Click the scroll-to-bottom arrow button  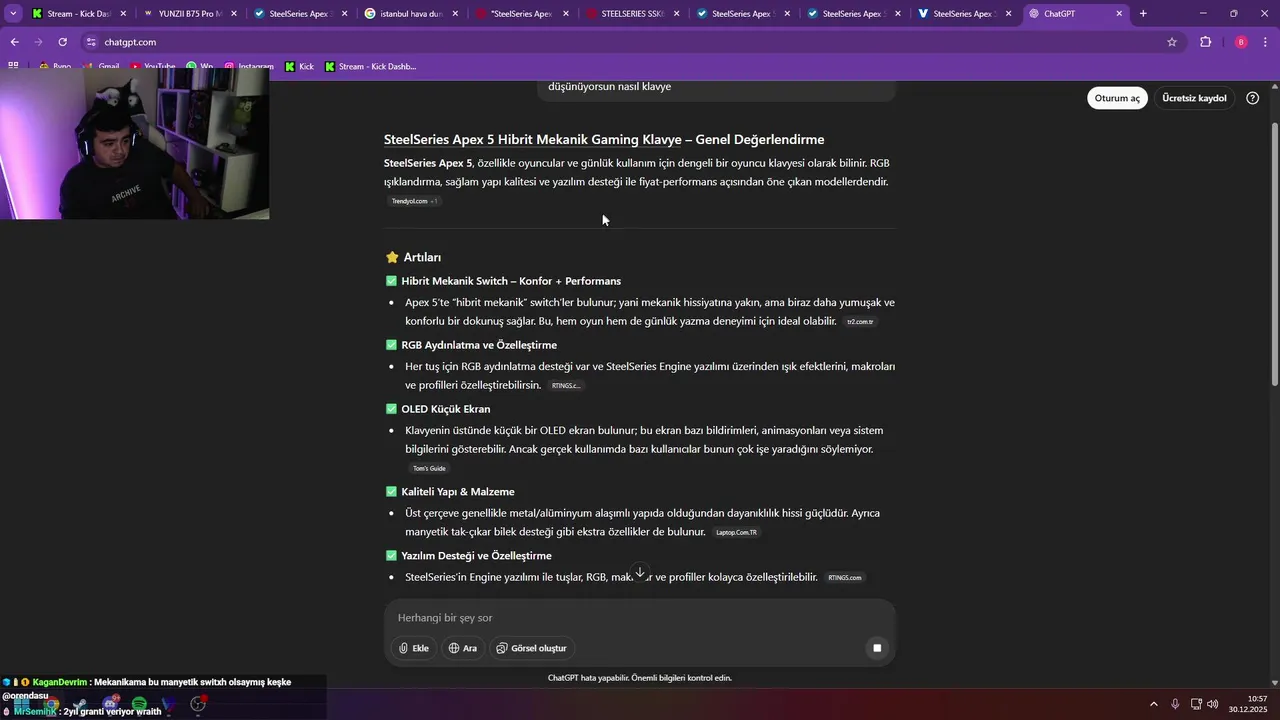(640, 572)
